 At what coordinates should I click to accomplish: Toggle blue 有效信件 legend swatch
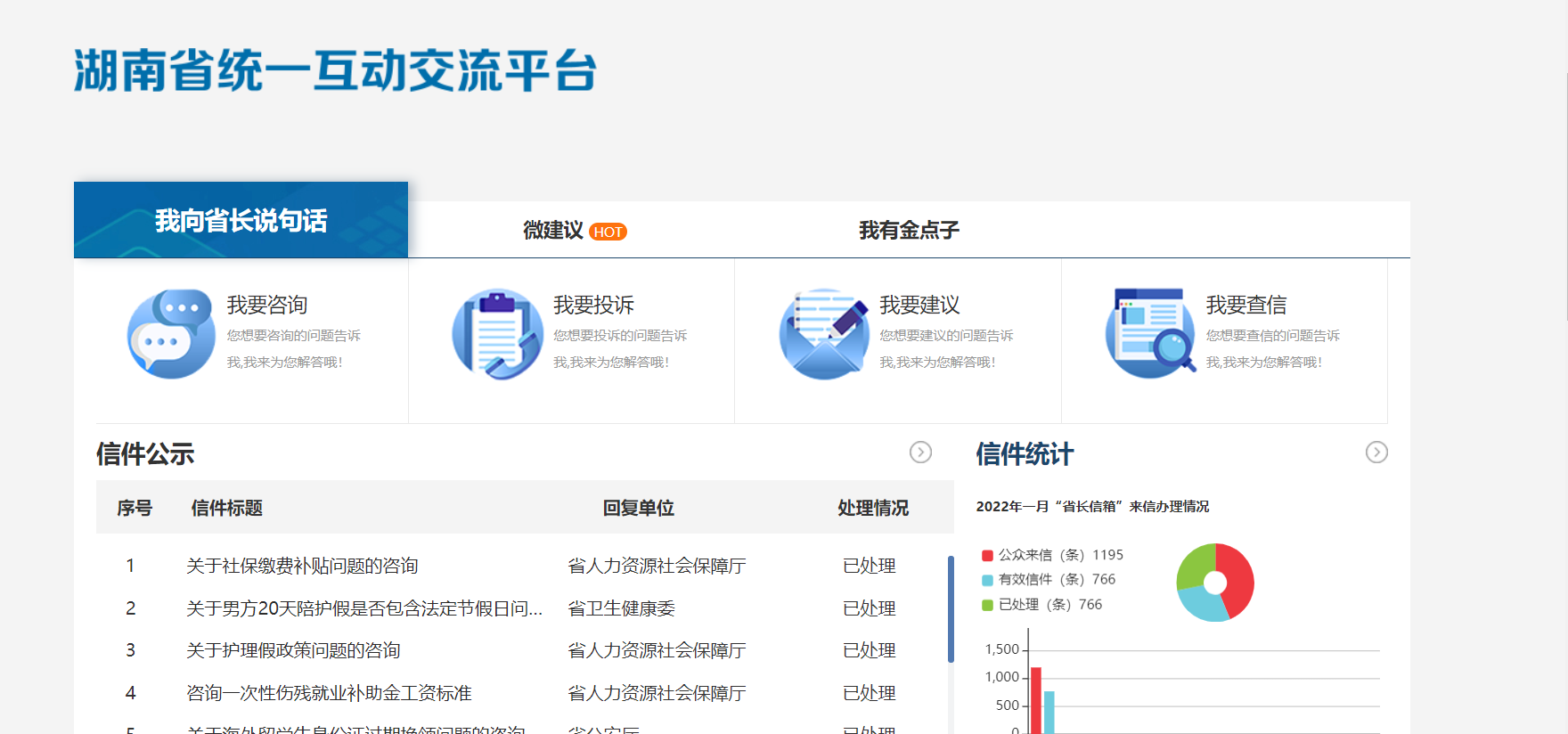[987, 581]
